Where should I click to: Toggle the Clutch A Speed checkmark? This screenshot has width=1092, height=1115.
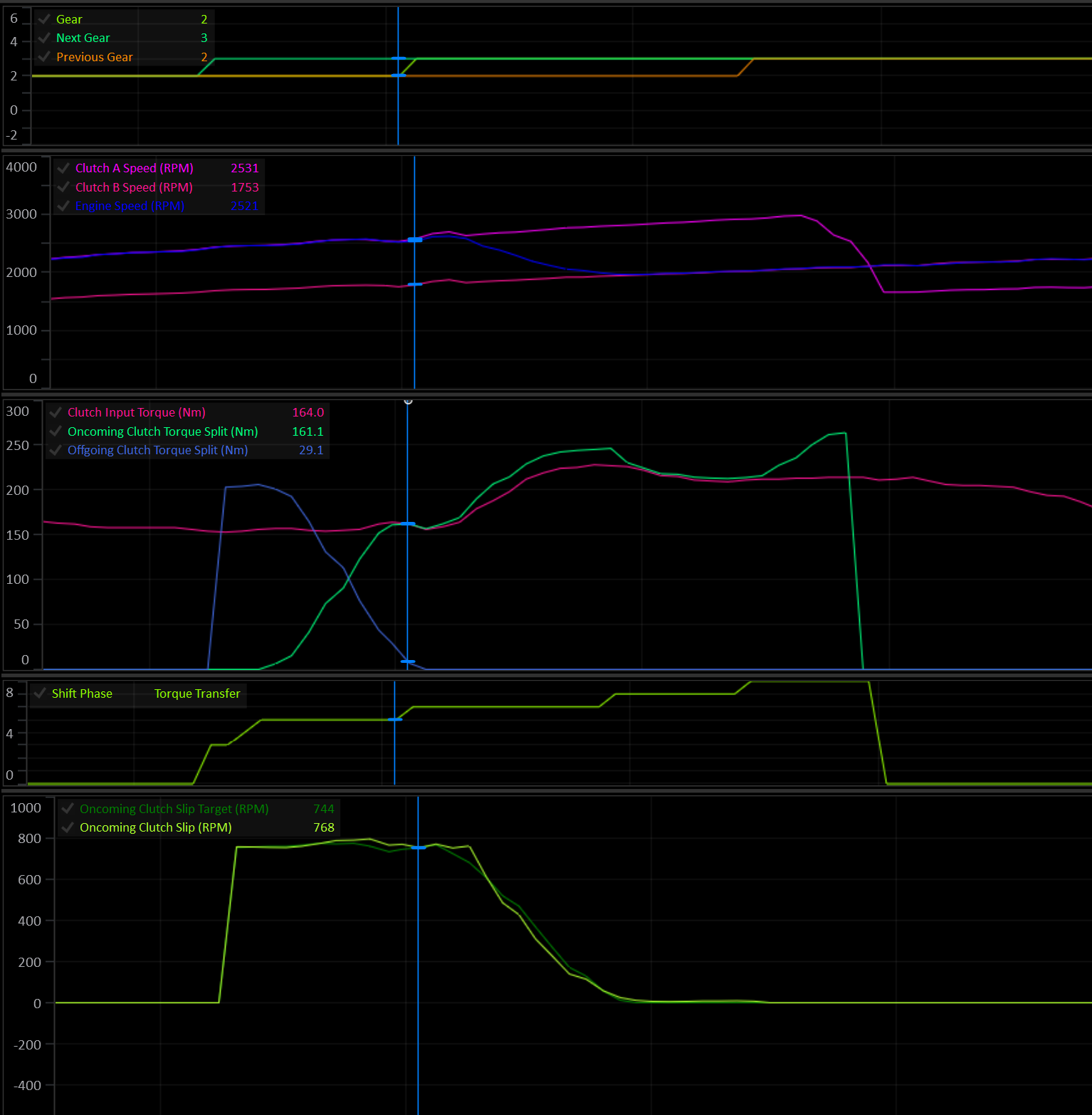(63, 168)
